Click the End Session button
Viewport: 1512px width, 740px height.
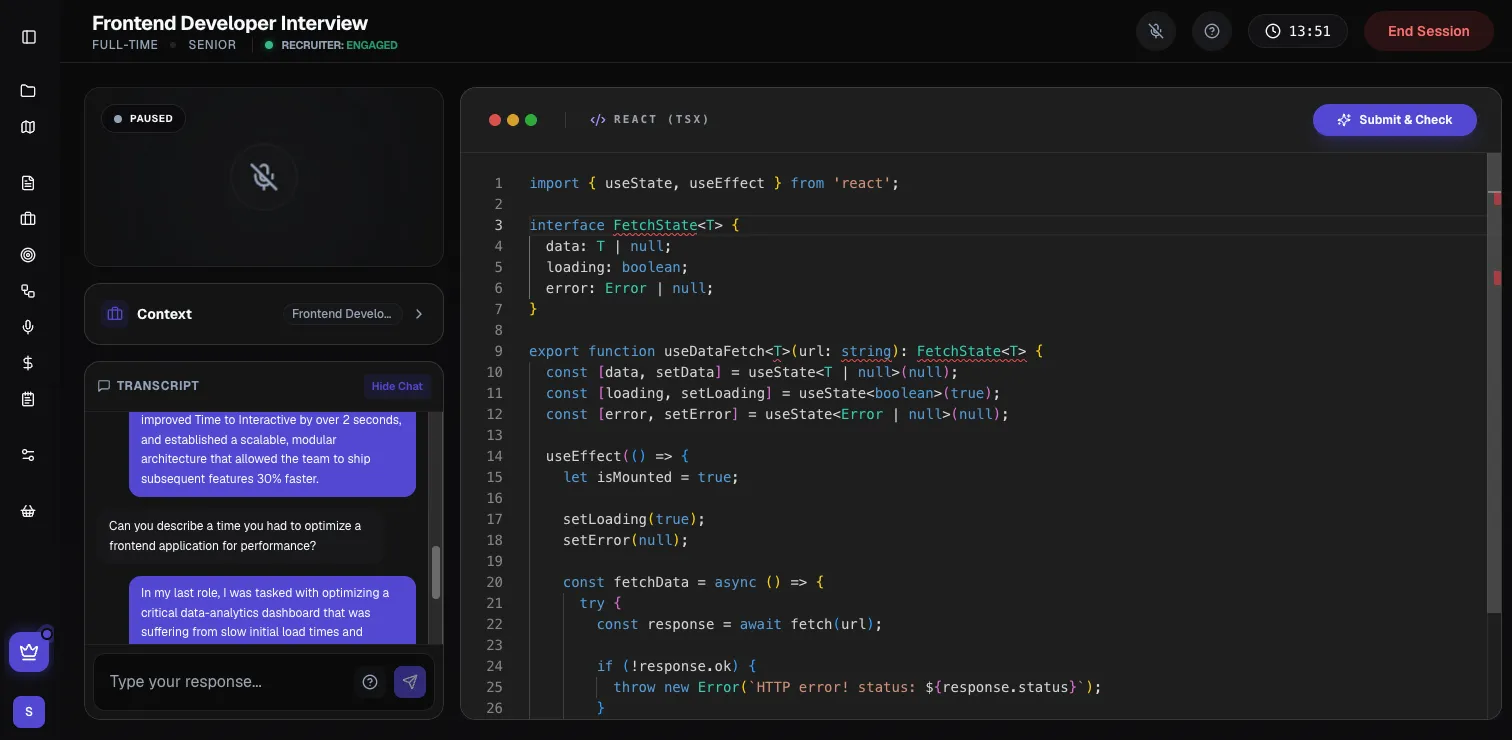coord(1429,31)
